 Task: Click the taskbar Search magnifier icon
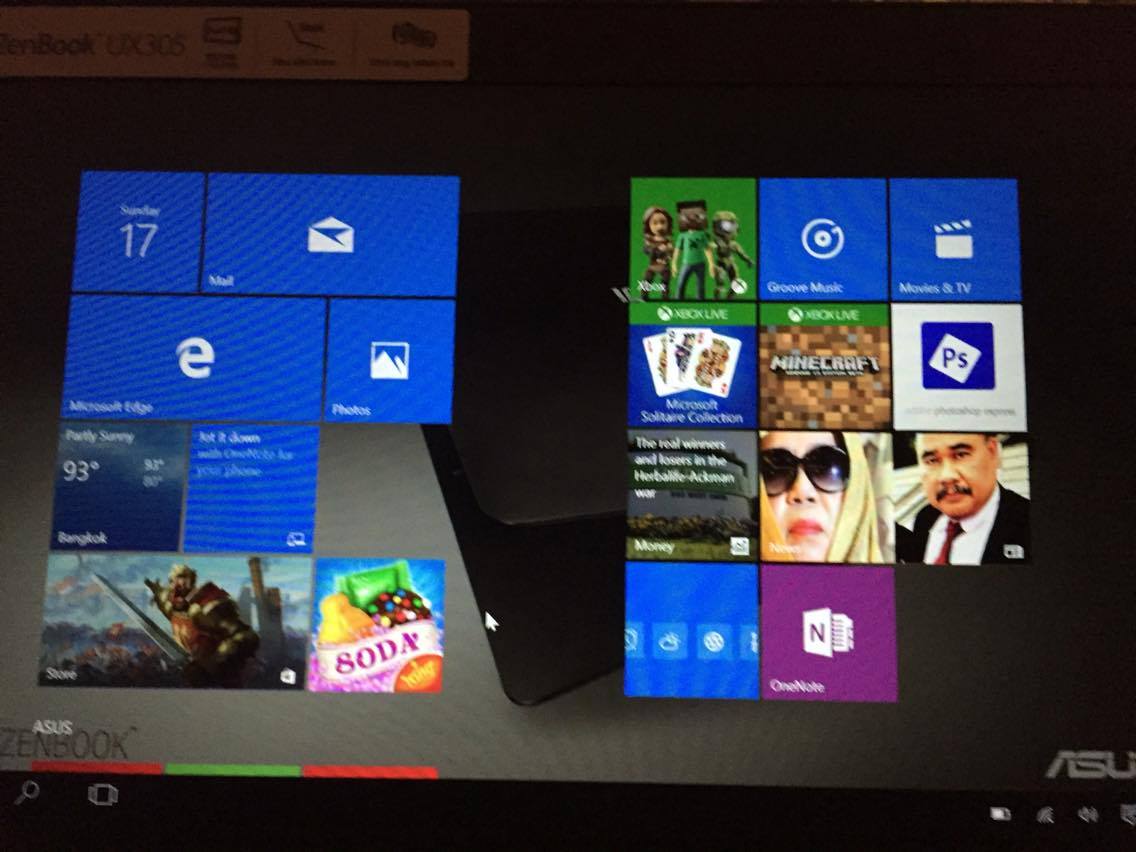pos(27,792)
